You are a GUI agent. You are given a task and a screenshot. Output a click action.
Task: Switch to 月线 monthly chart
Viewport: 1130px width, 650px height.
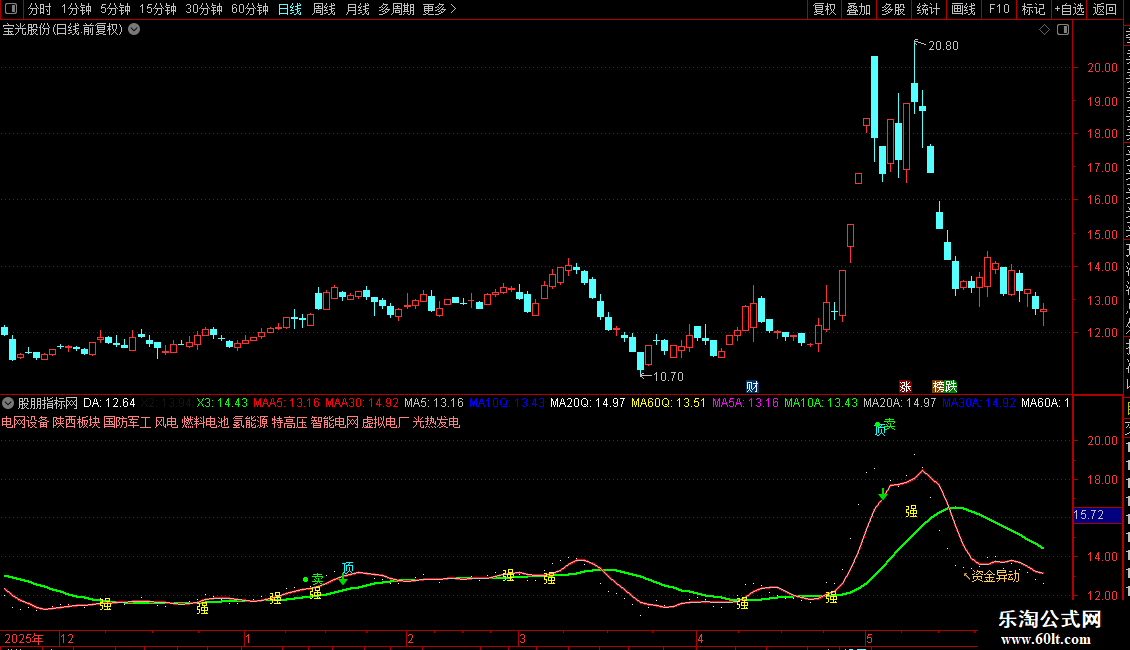(357, 9)
